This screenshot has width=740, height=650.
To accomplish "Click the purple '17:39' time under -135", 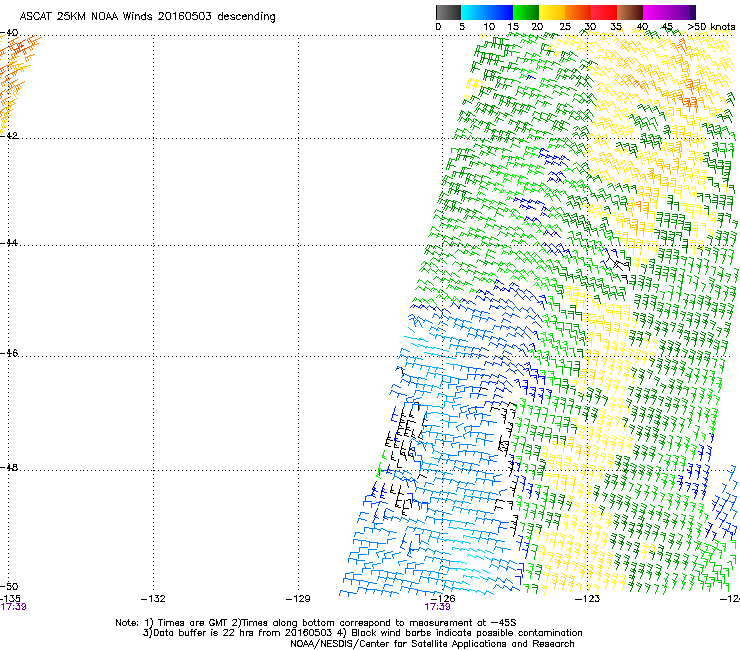I will (13, 607).
